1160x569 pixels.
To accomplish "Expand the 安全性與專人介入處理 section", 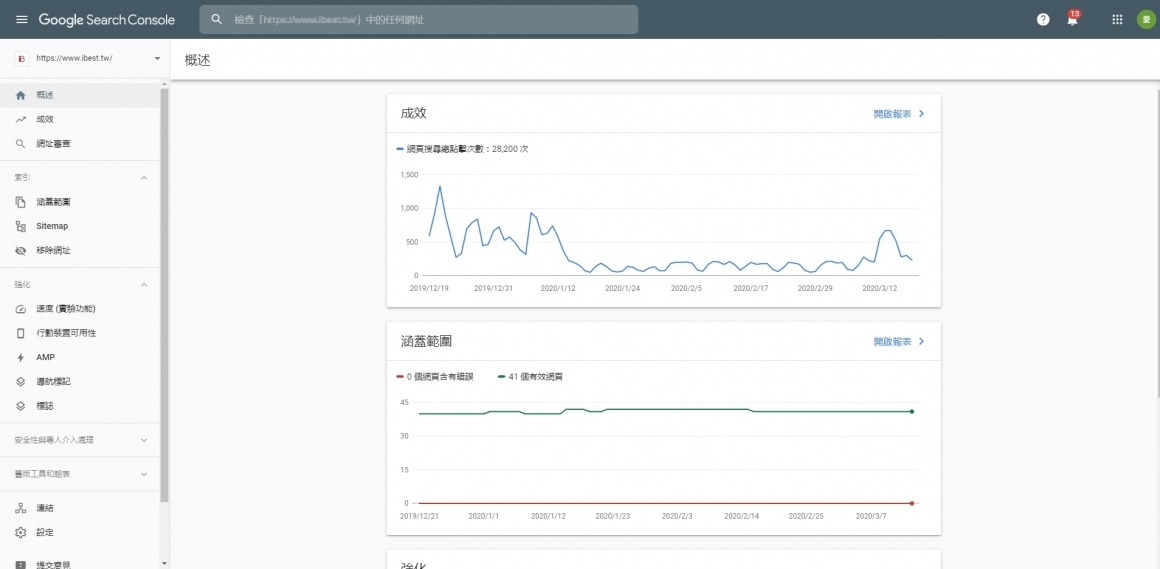I will coord(144,440).
